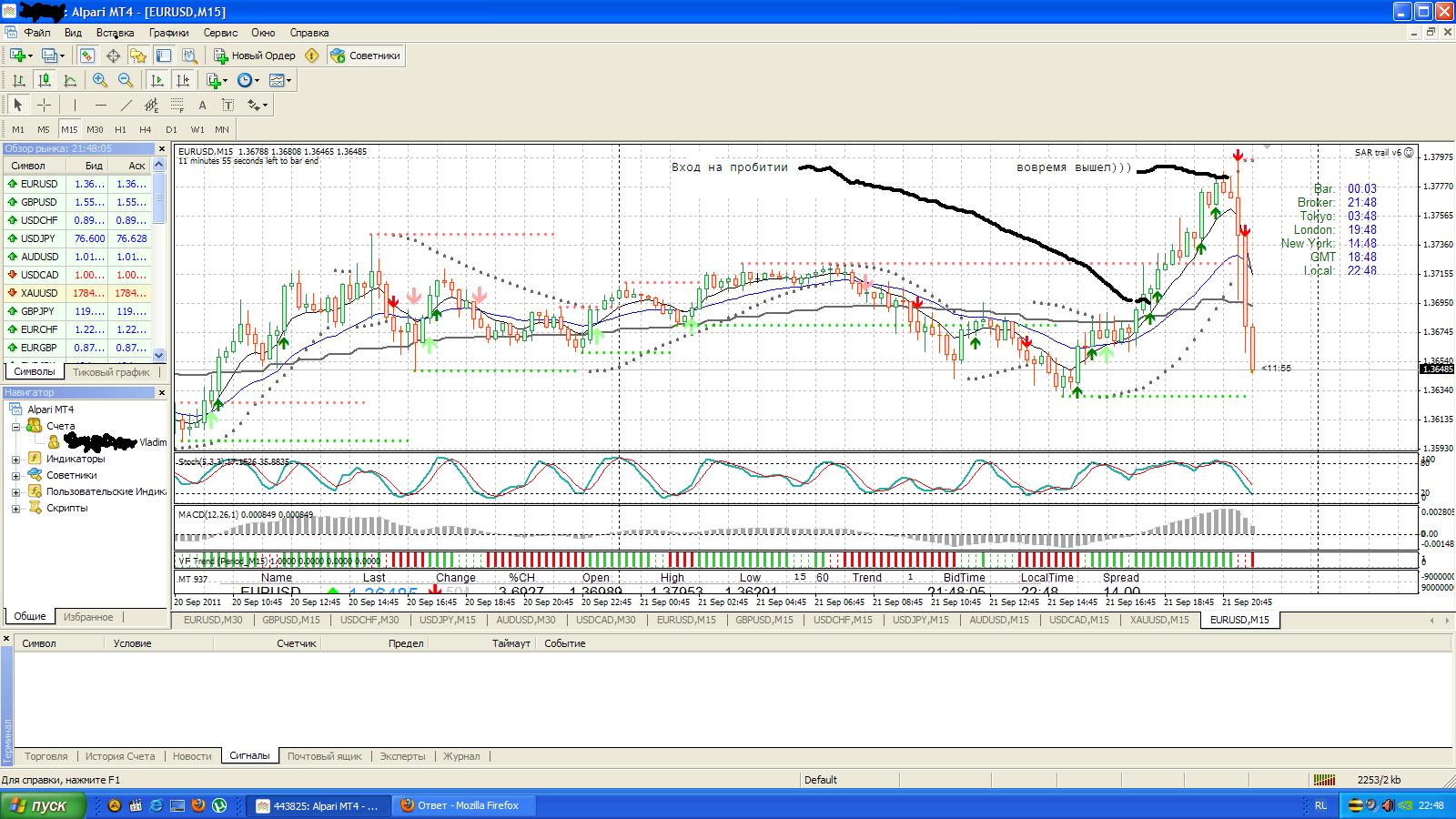Open the Сервис menu
The height and width of the screenshot is (819, 1456).
220,32
